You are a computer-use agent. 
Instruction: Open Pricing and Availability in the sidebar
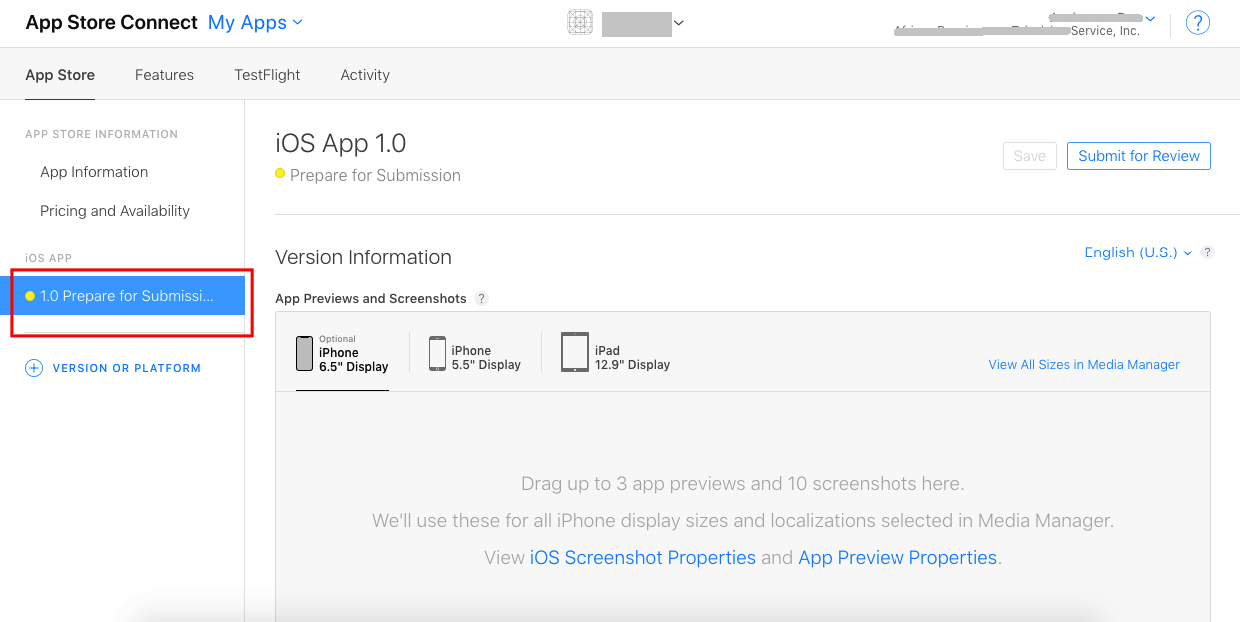point(115,211)
